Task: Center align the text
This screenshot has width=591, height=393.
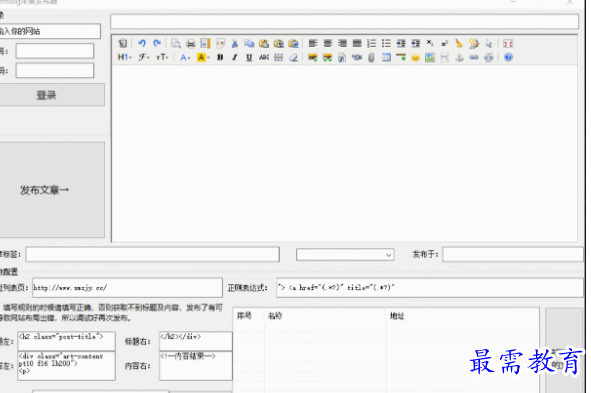Action: [x=328, y=43]
